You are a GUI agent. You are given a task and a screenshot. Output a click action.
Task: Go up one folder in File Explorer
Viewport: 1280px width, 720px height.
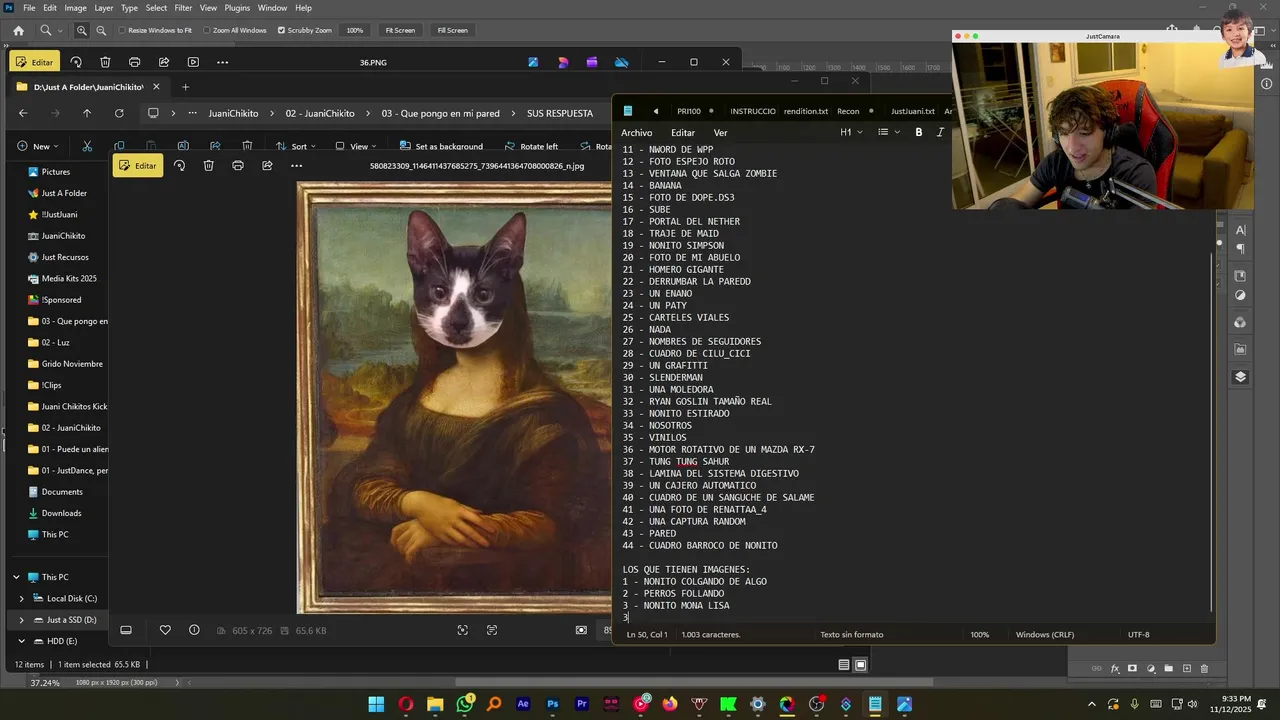coord(87,113)
